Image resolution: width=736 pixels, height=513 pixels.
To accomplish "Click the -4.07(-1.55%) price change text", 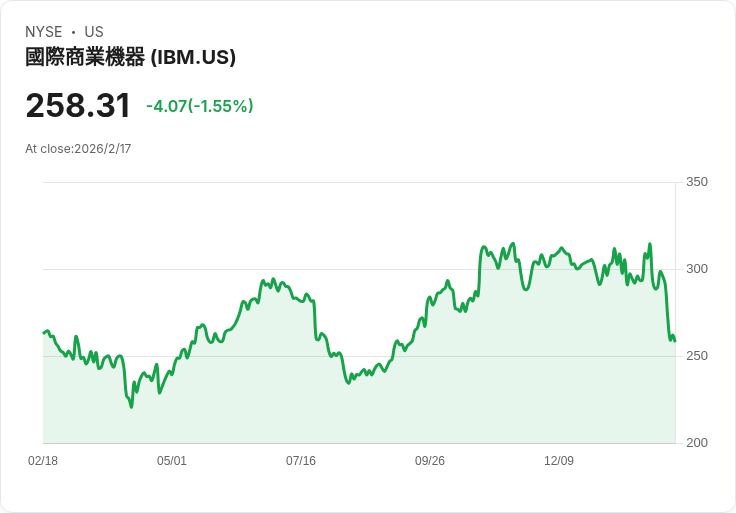I will coord(200,106).
